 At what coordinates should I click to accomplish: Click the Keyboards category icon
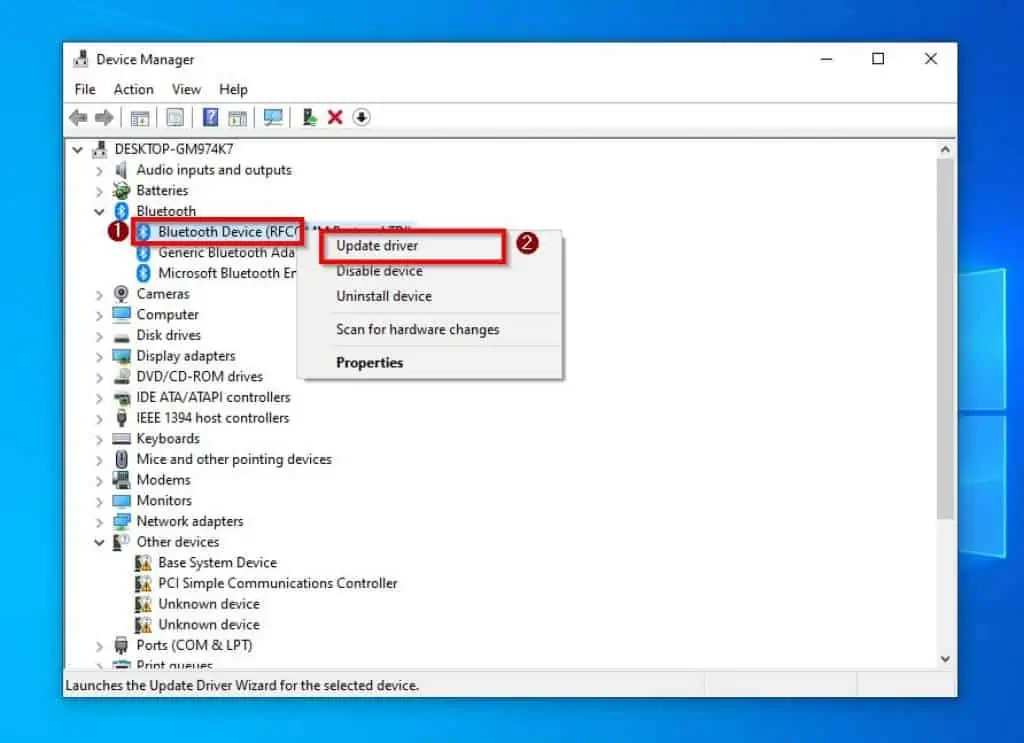pyautogui.click(x=121, y=439)
